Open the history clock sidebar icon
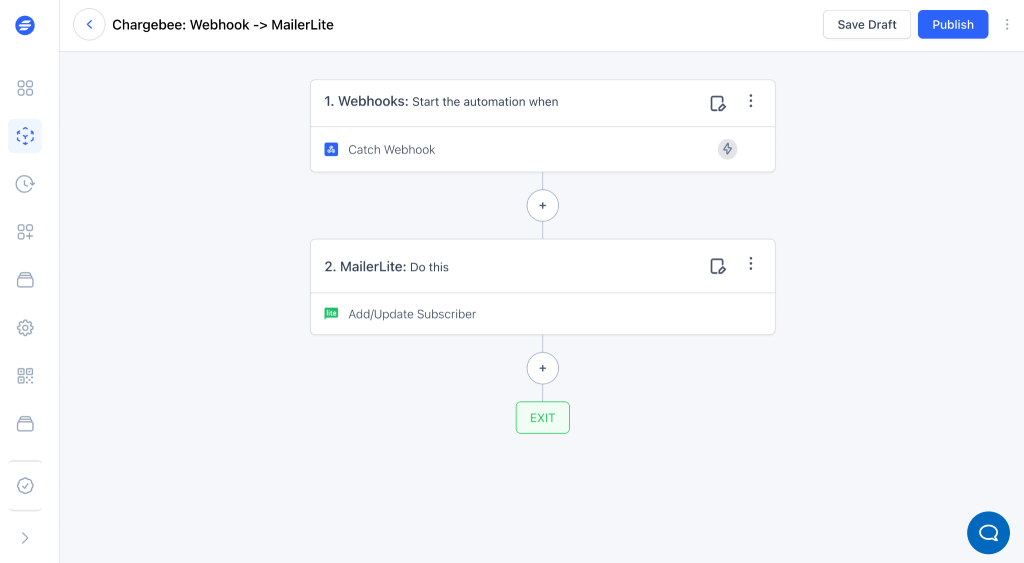Image resolution: width=1024 pixels, height=563 pixels. click(25, 184)
